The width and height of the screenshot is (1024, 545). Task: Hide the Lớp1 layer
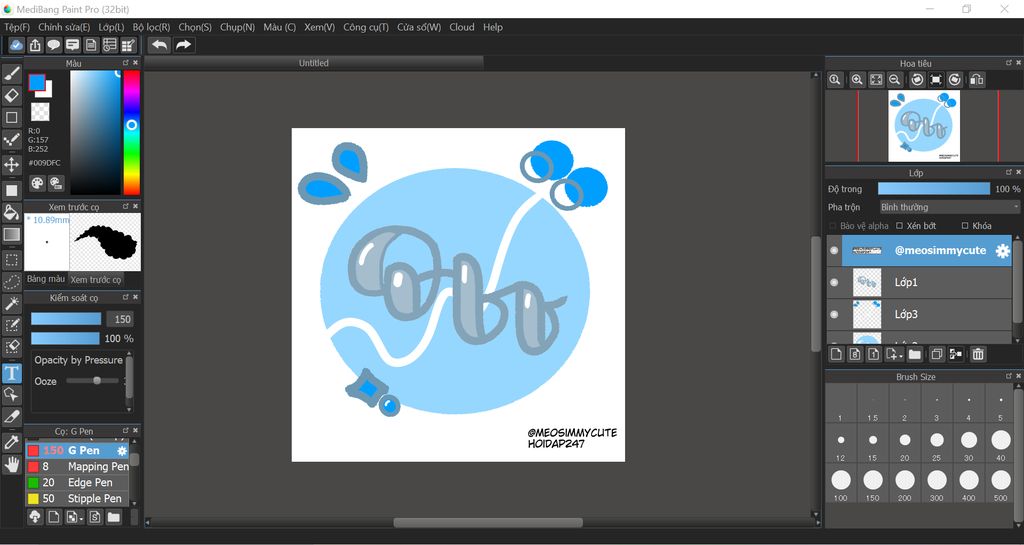tap(834, 283)
